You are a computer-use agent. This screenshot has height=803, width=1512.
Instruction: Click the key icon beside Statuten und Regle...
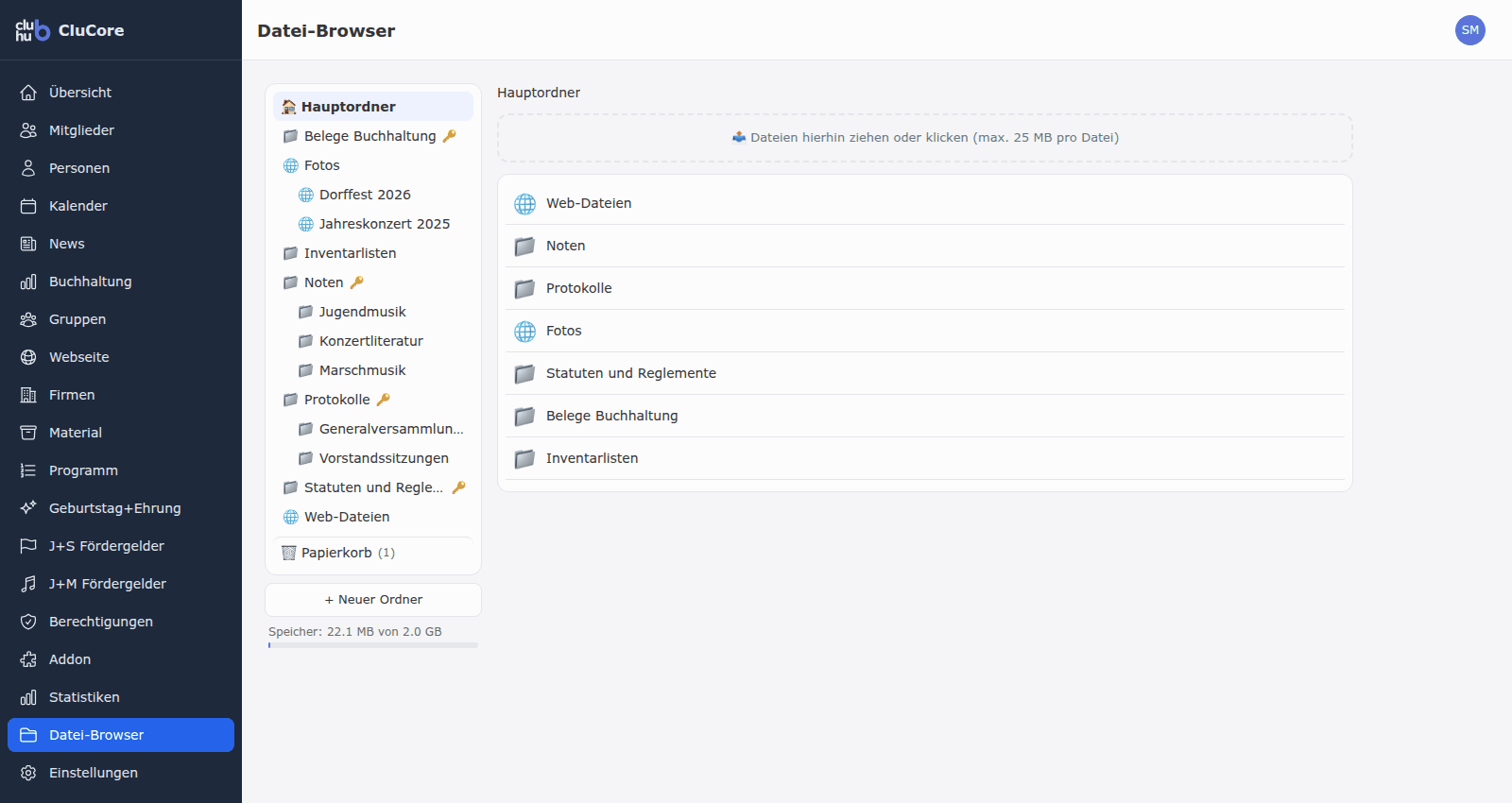[x=459, y=487]
